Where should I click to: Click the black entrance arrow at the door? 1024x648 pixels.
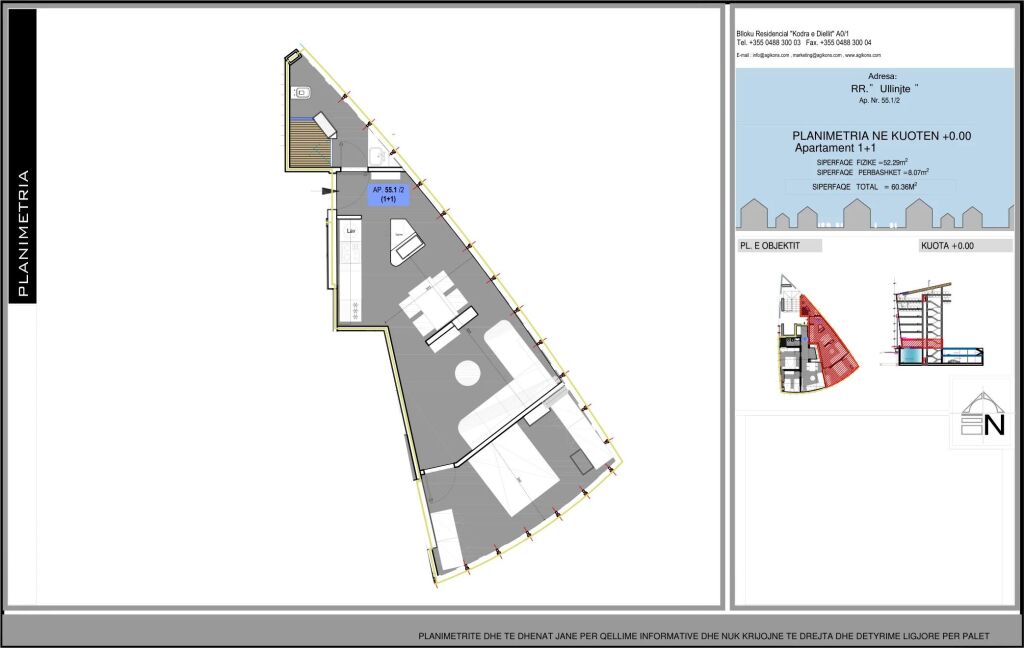[x=330, y=191]
